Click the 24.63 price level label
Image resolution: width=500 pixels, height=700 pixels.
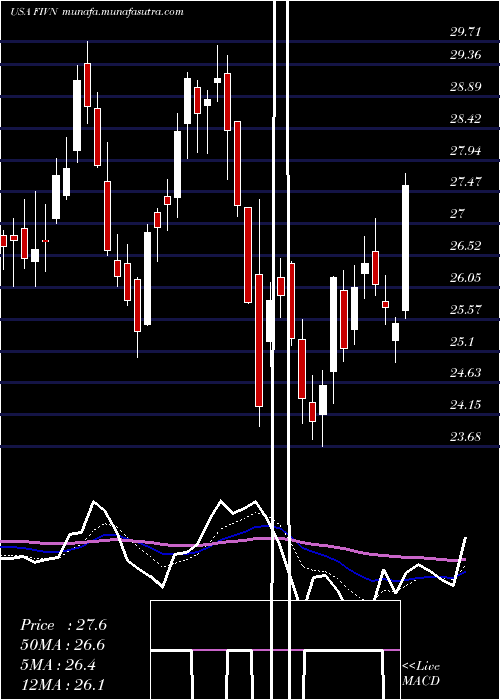tap(466, 372)
